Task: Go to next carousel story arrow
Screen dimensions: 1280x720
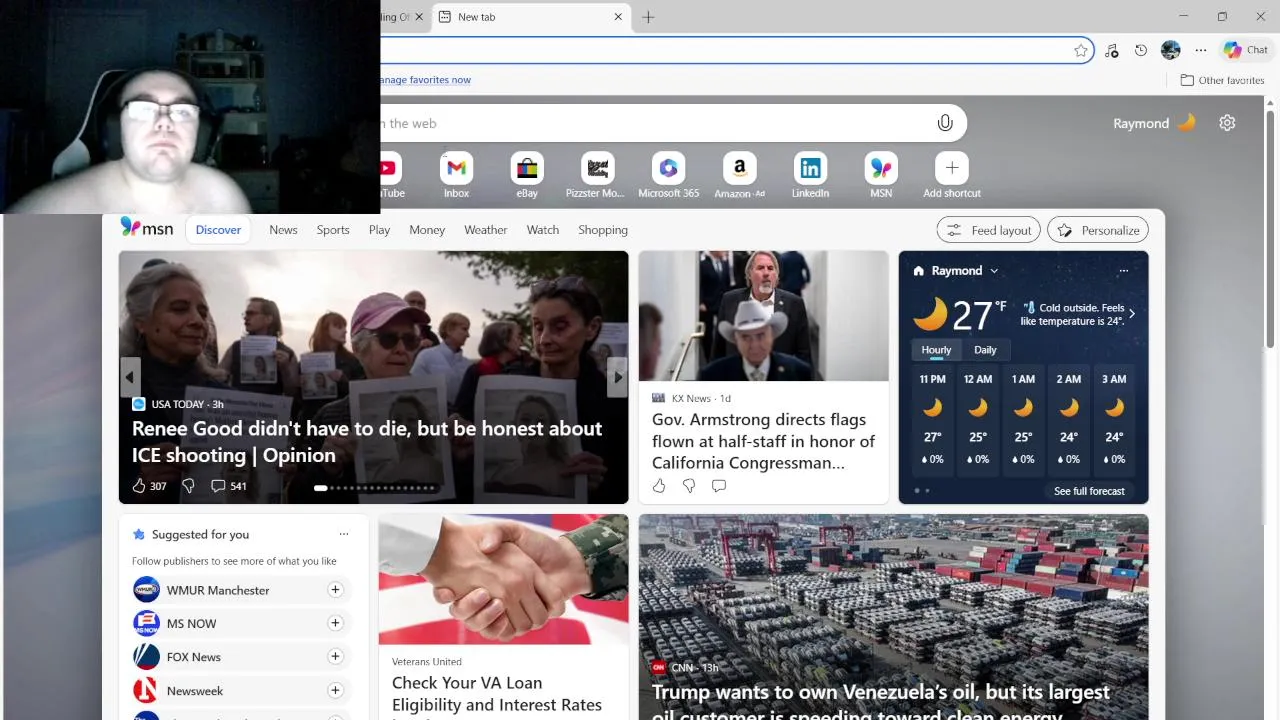Action: (617, 377)
